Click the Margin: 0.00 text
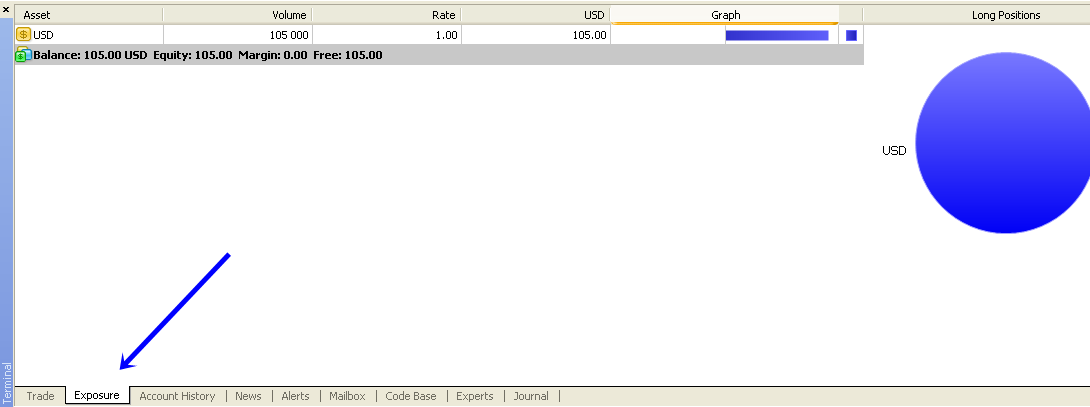This screenshot has width=1090, height=407. (272, 55)
